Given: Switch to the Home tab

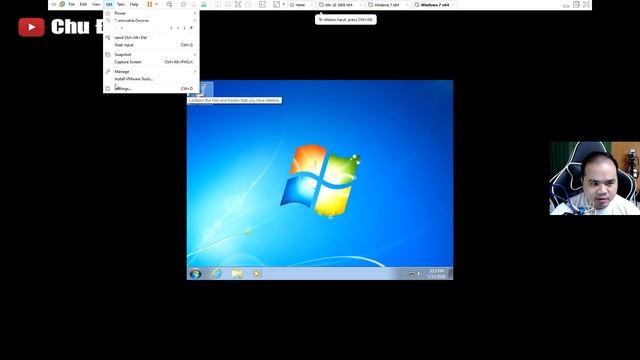Looking at the screenshot, I should pos(300,5).
